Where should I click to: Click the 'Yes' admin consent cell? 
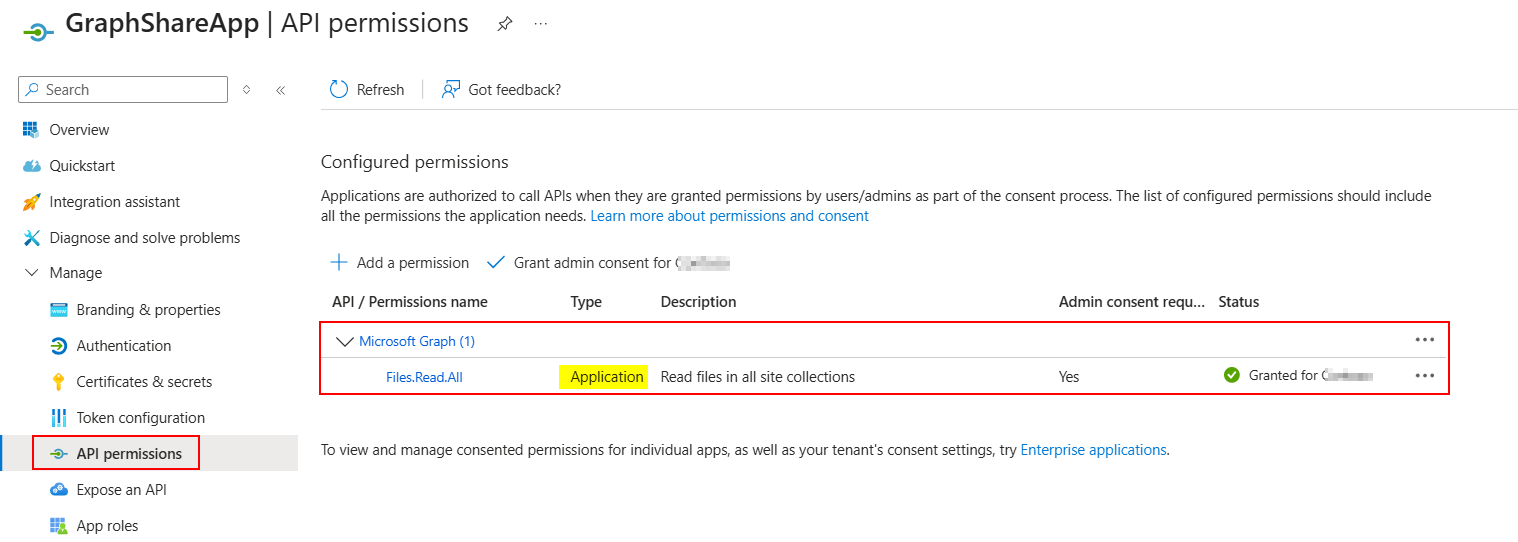1069,377
